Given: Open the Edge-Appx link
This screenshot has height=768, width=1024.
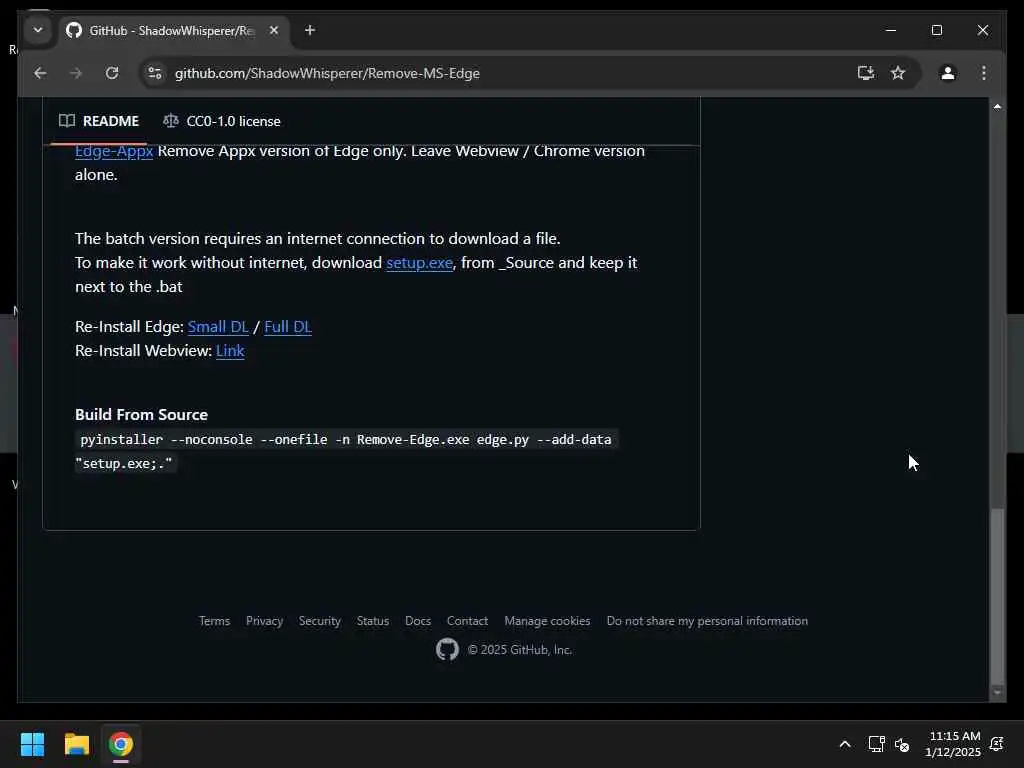Looking at the screenshot, I should [114, 151].
